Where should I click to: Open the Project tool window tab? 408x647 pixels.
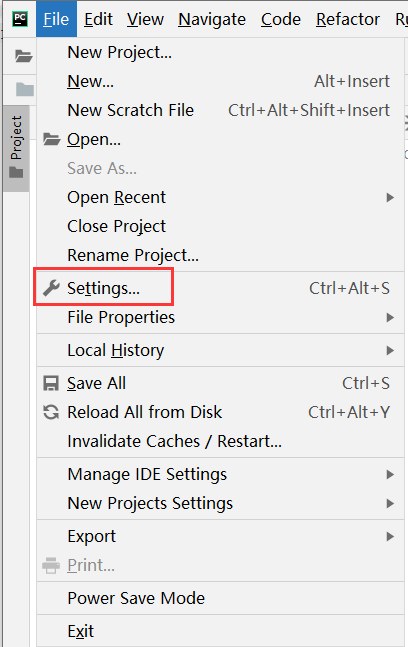(16, 148)
